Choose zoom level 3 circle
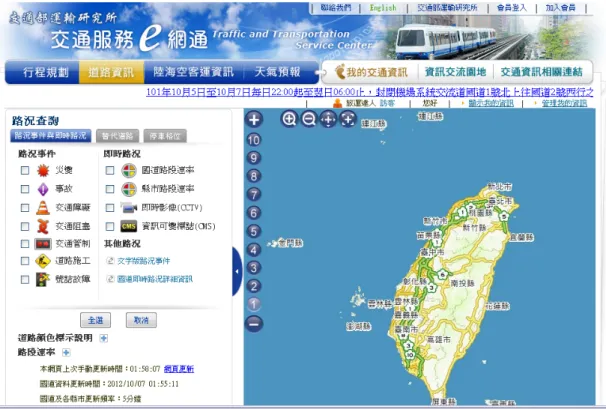This screenshot has width=606, height=409. tap(254, 268)
